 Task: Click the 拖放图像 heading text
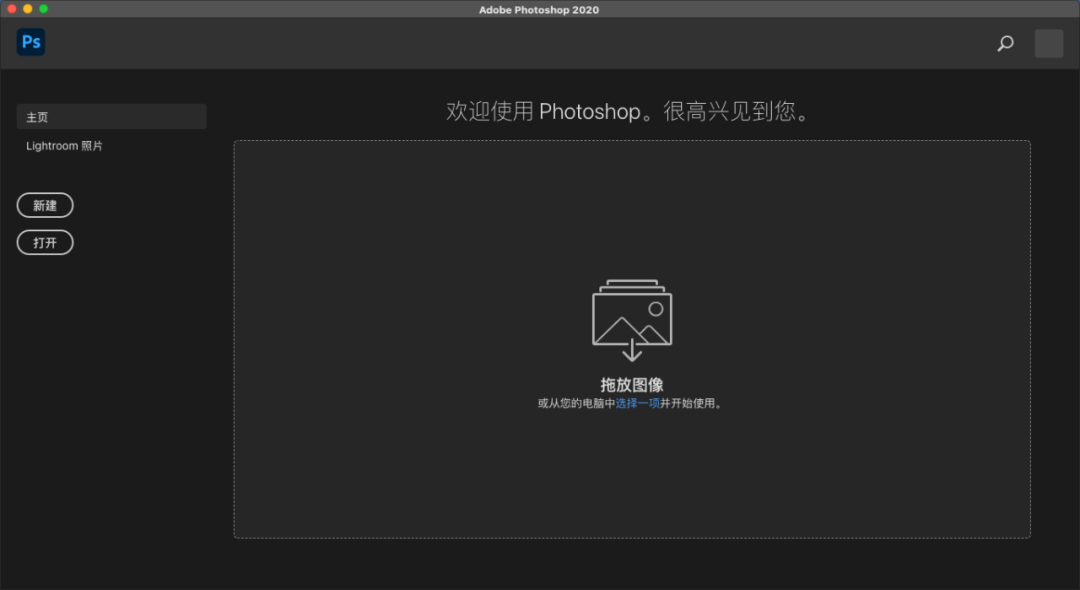[632, 384]
